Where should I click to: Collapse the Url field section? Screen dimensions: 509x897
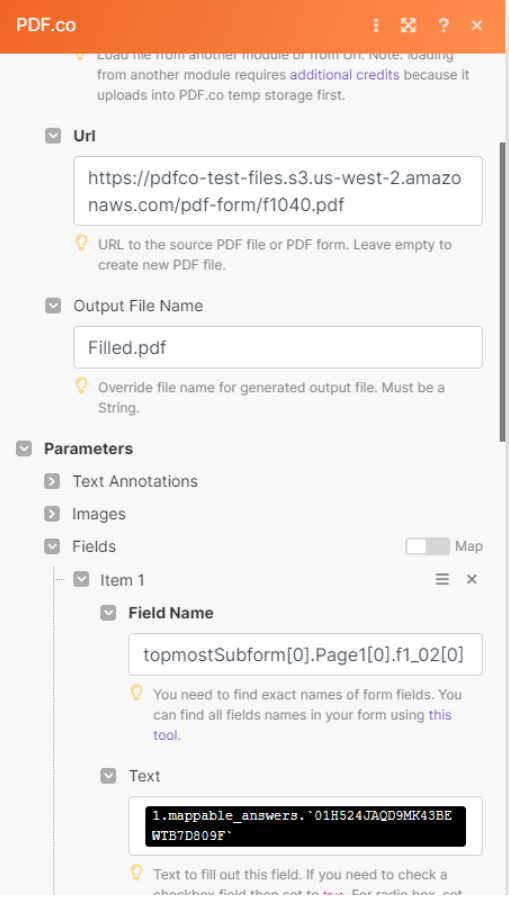point(53,136)
